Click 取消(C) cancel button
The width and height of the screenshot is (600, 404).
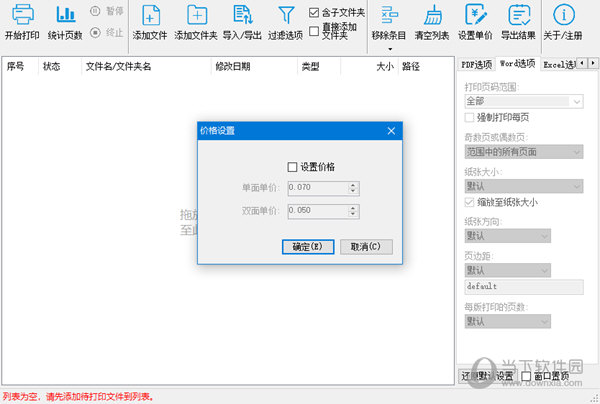coord(366,247)
